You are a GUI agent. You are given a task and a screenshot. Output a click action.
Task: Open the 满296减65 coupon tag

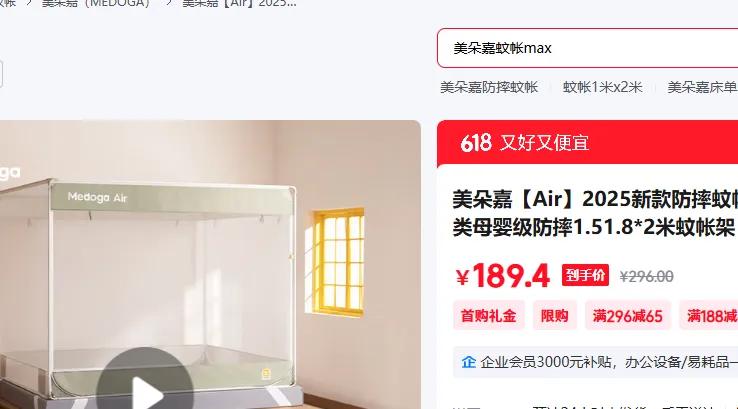coord(627,315)
